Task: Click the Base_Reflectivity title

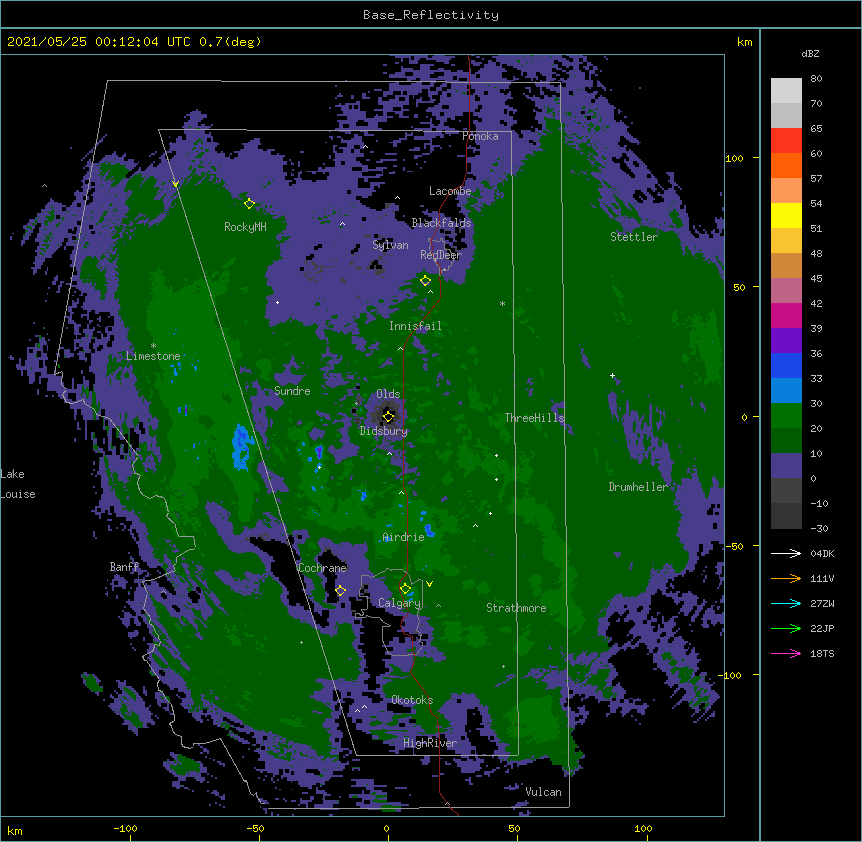Action: (x=431, y=15)
